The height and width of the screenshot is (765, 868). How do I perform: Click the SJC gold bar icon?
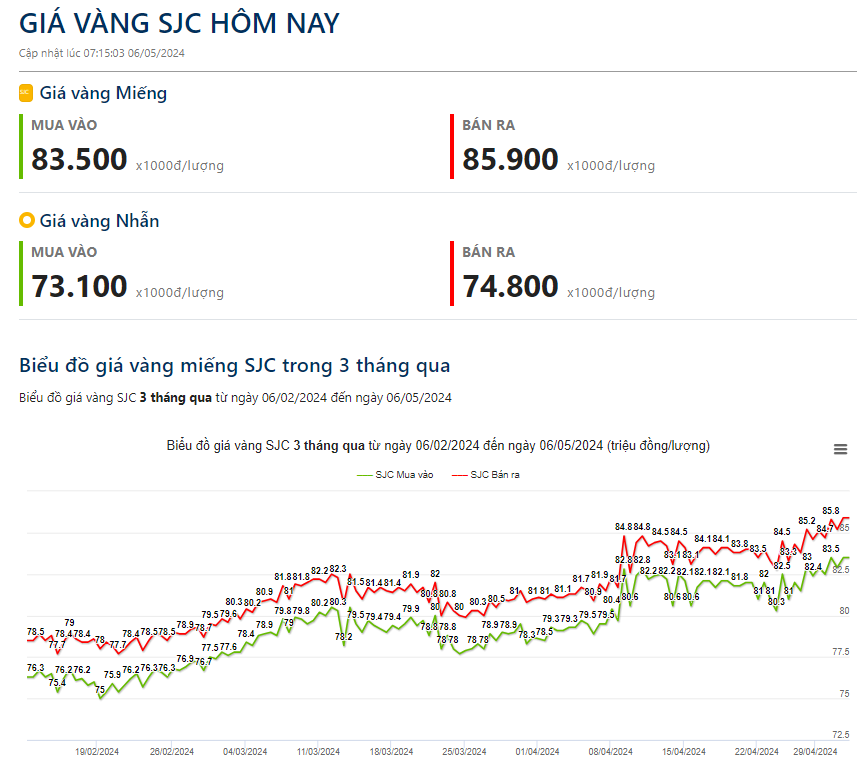click(26, 93)
